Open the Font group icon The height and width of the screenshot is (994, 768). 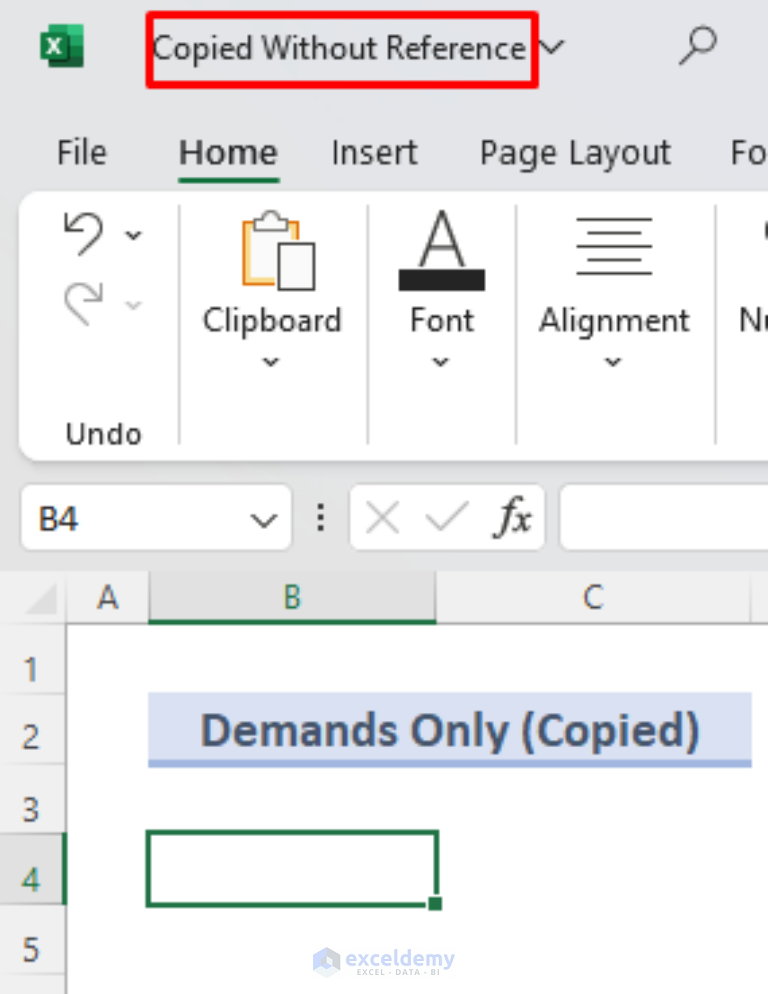coord(441,250)
